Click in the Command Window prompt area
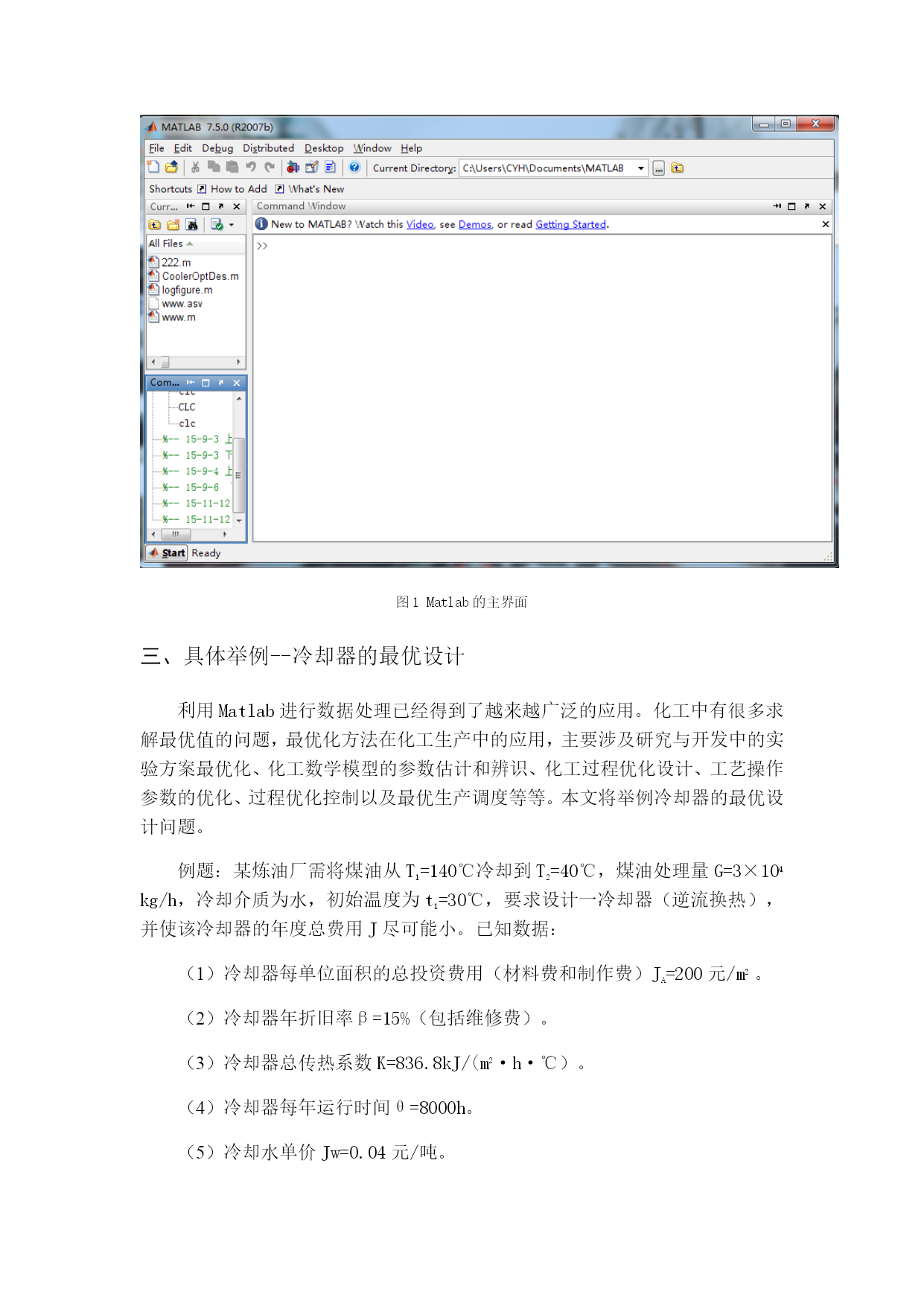Viewport: 924px width, 1306px height. point(542,387)
